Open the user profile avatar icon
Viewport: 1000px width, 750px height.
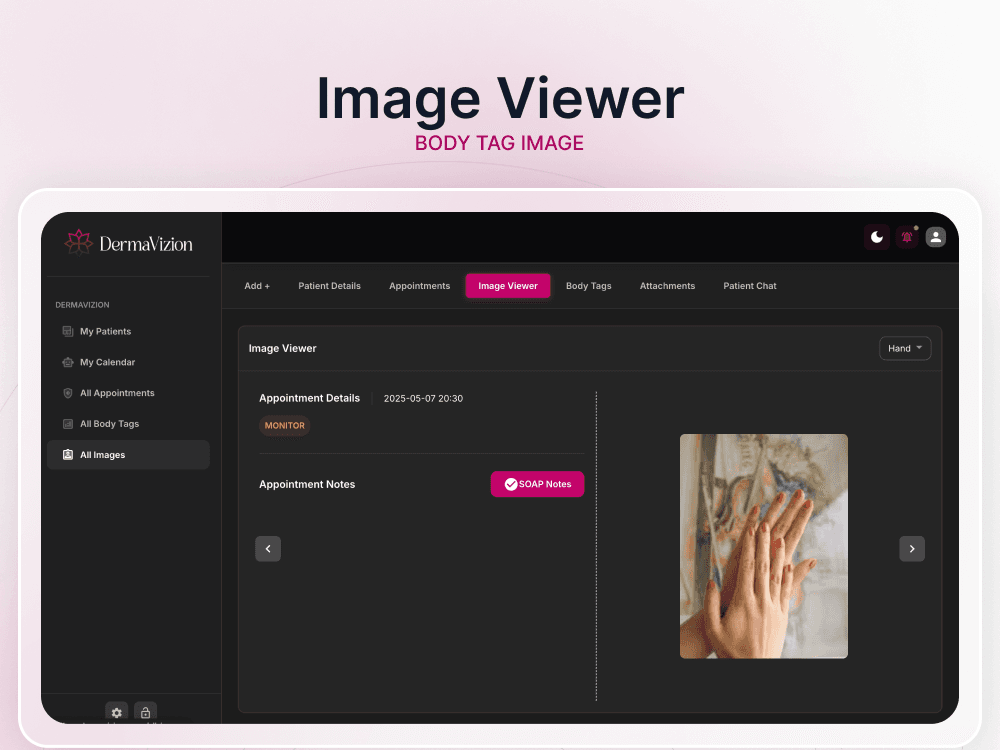click(936, 237)
